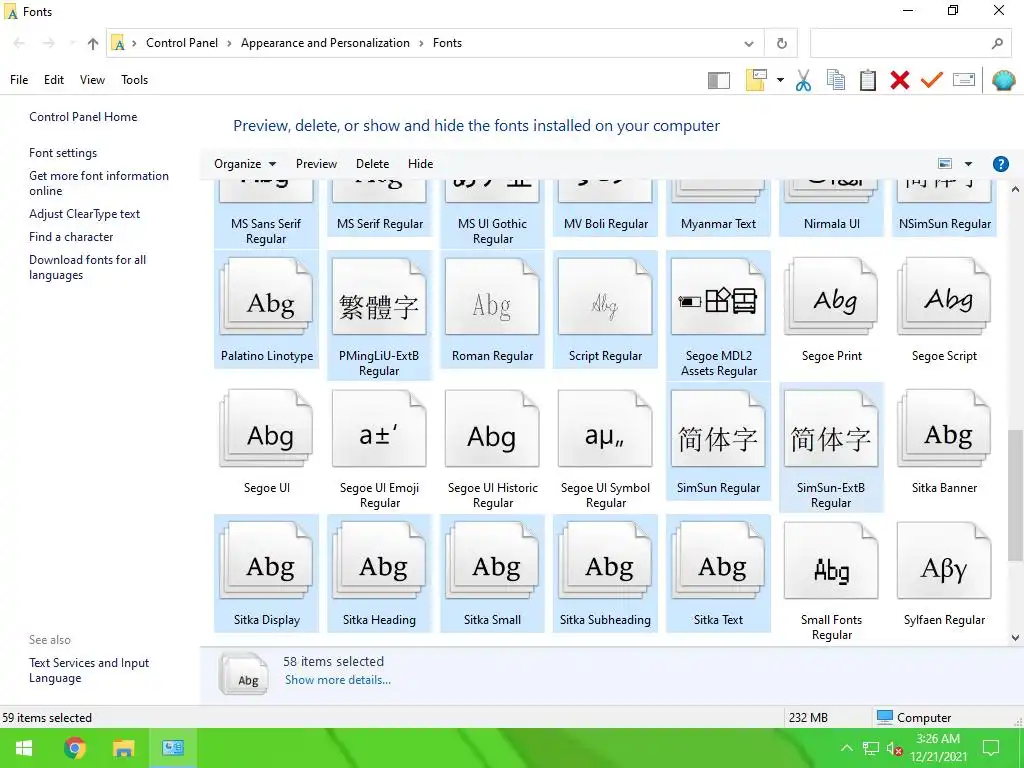Open Chrome from the taskbar

(x=74, y=748)
